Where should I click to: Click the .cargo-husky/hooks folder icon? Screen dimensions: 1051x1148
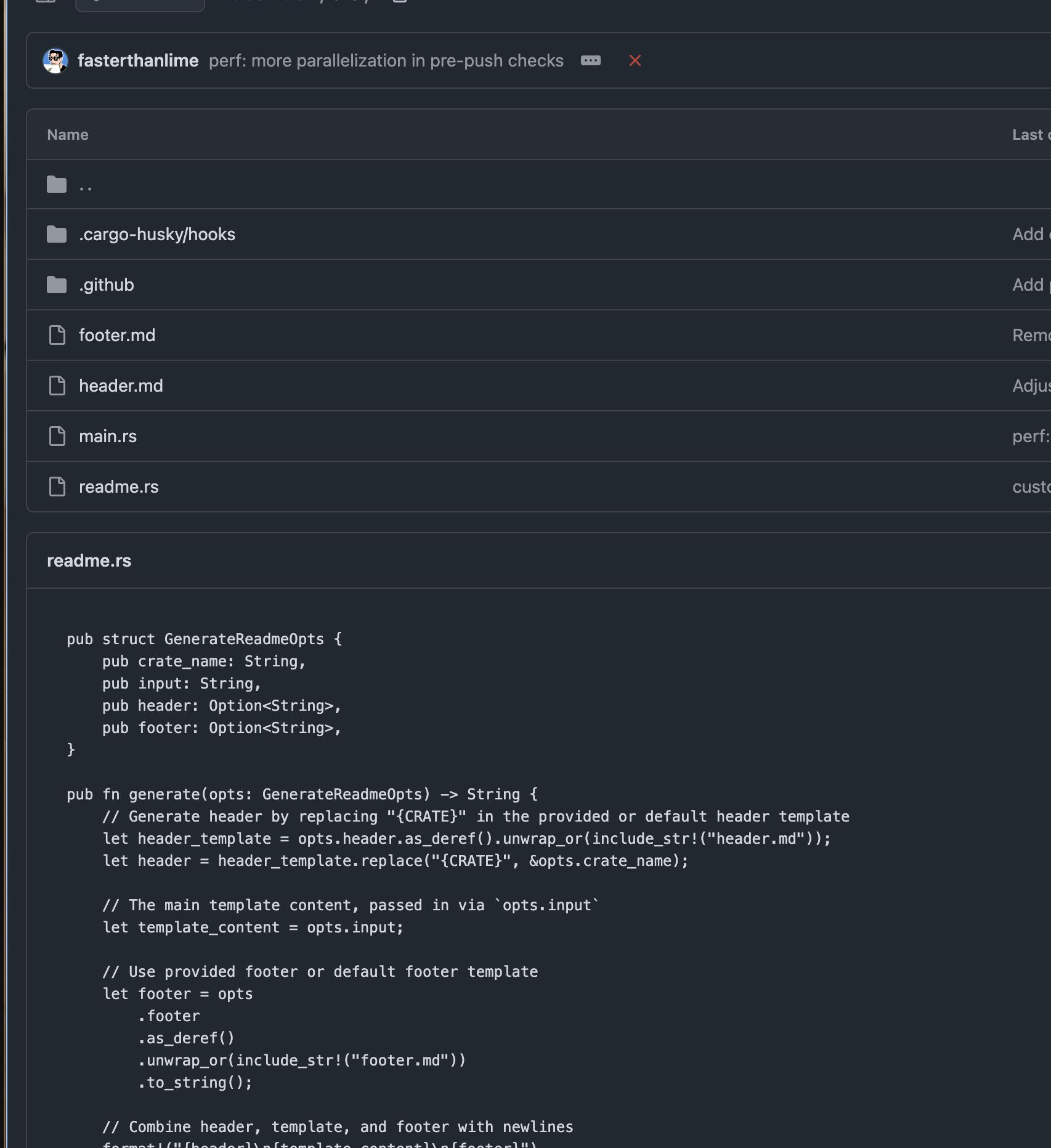[x=57, y=235]
